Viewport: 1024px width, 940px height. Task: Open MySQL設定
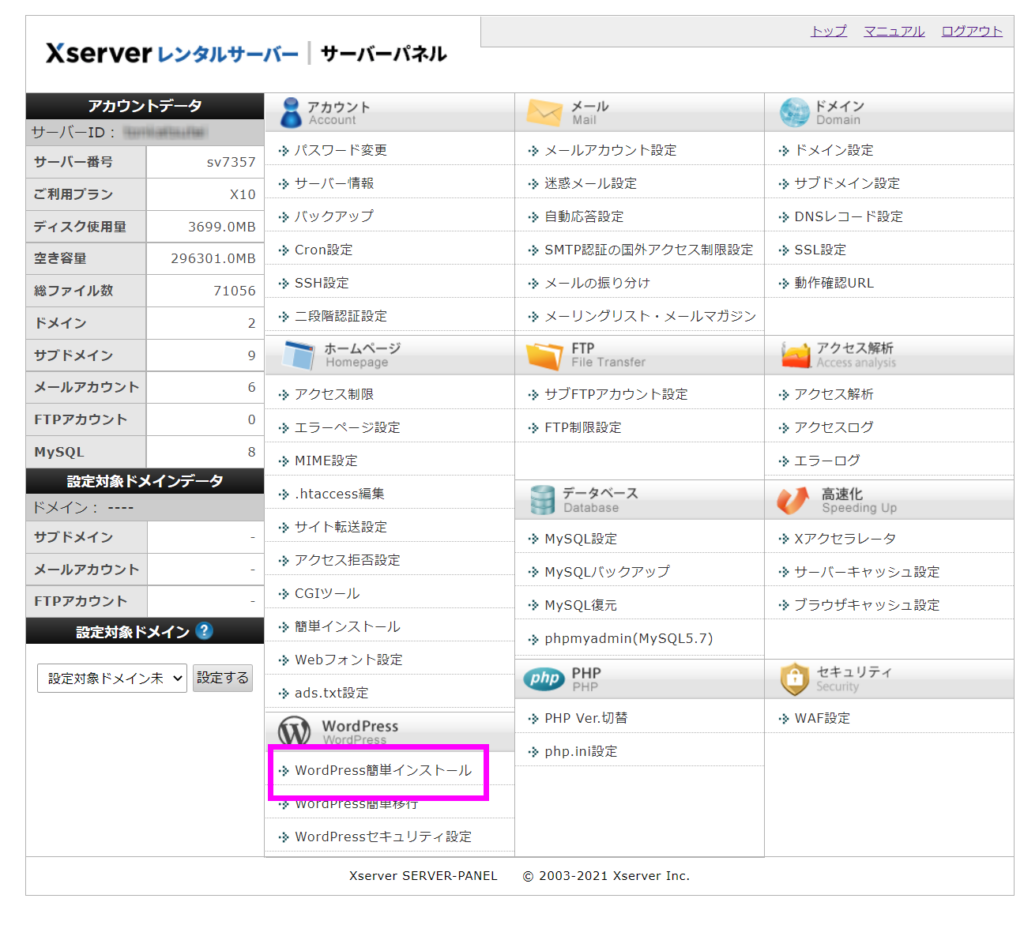581,539
